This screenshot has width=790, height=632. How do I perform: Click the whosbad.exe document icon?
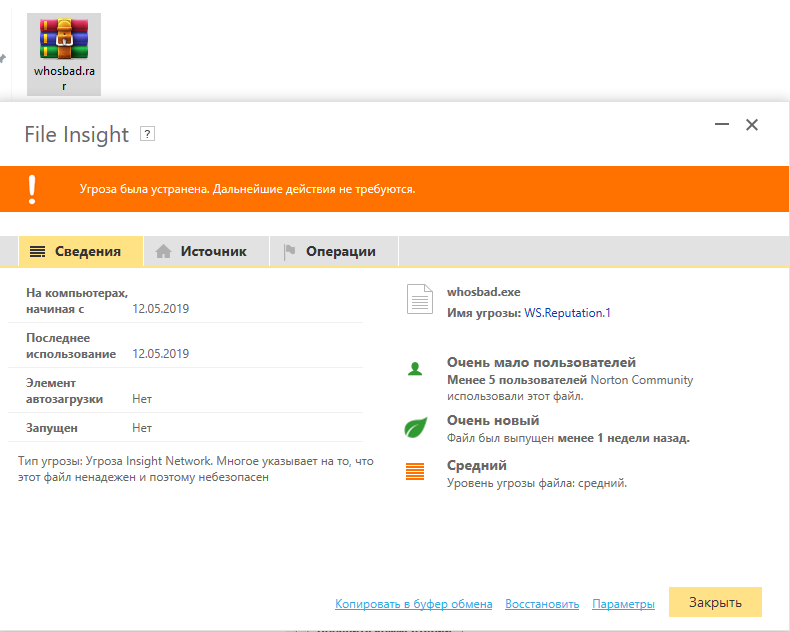(x=420, y=299)
